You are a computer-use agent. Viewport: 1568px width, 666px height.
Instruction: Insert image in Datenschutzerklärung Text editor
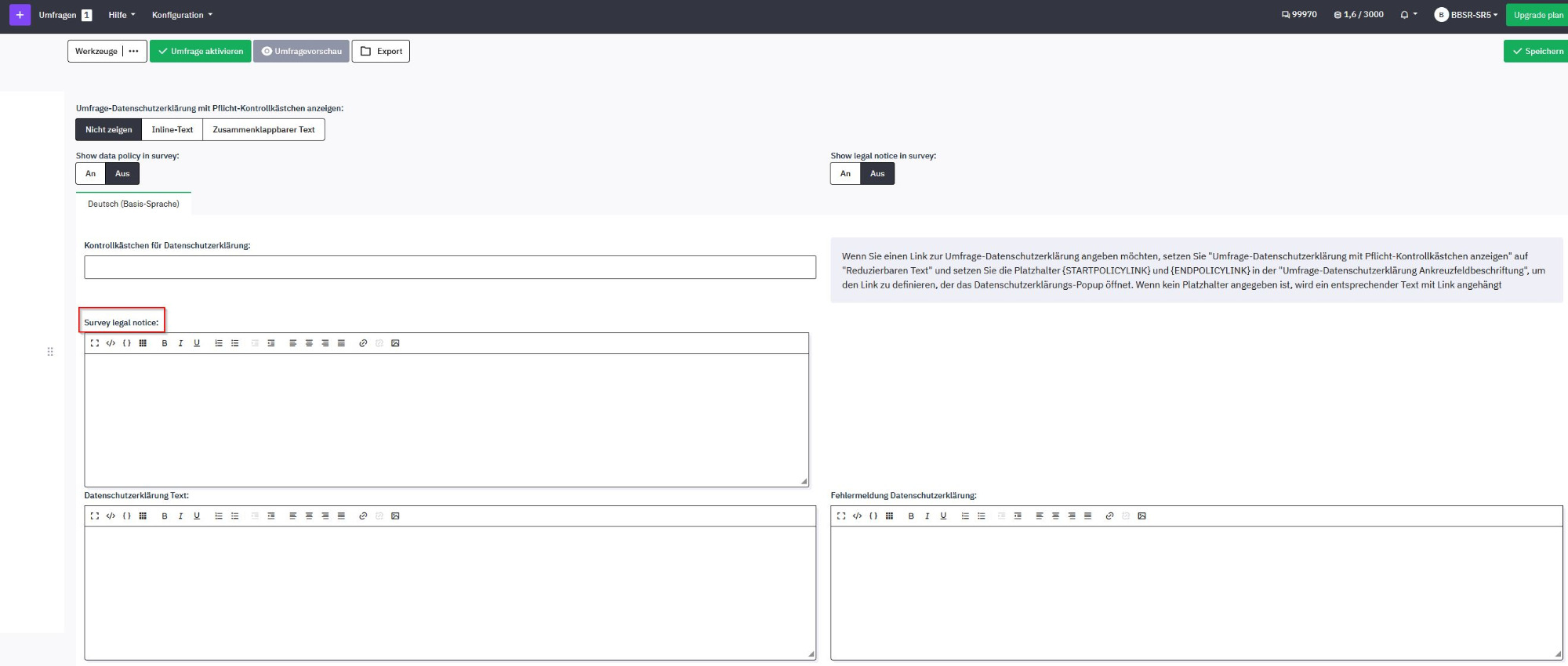click(395, 516)
